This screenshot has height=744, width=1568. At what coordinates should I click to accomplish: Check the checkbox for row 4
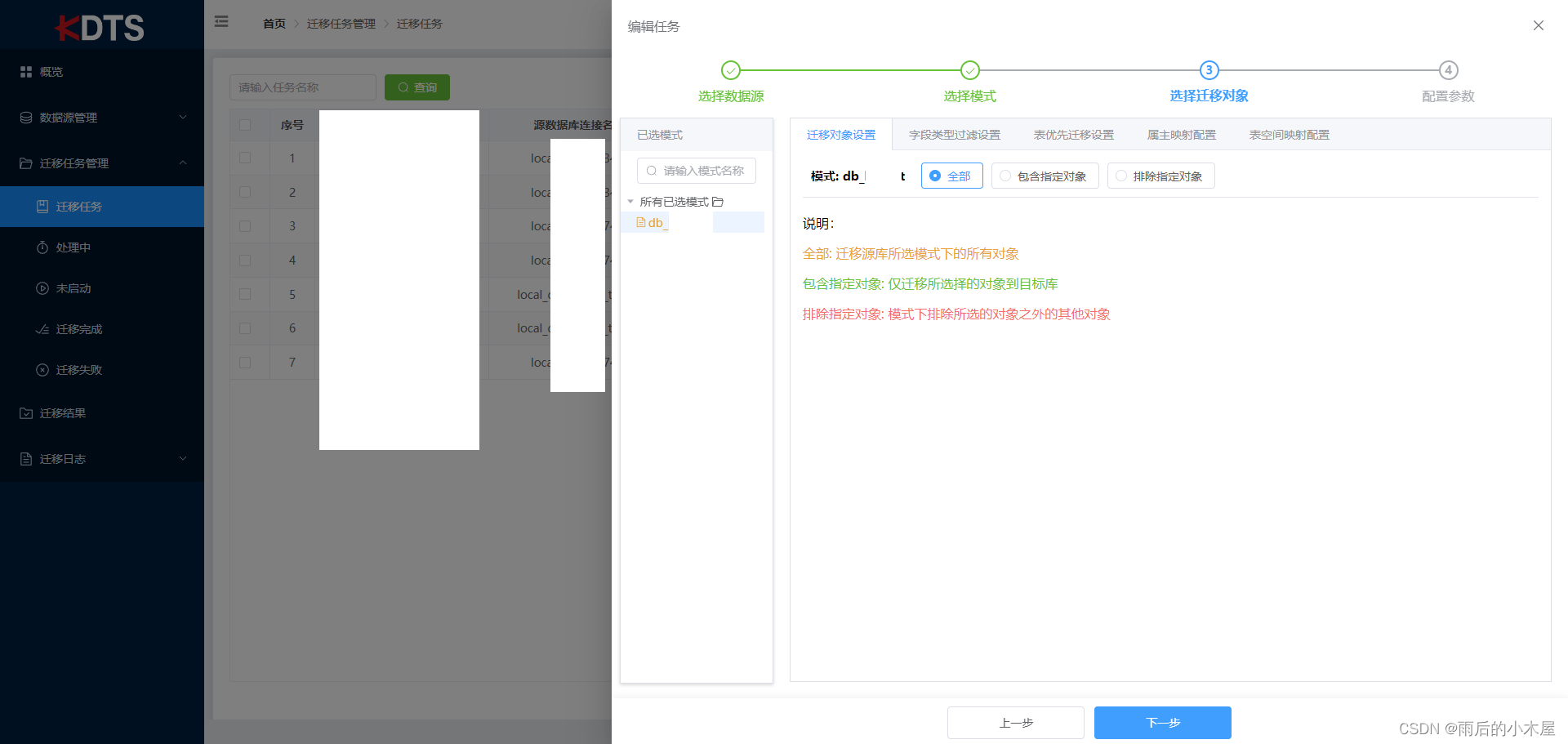point(245,261)
